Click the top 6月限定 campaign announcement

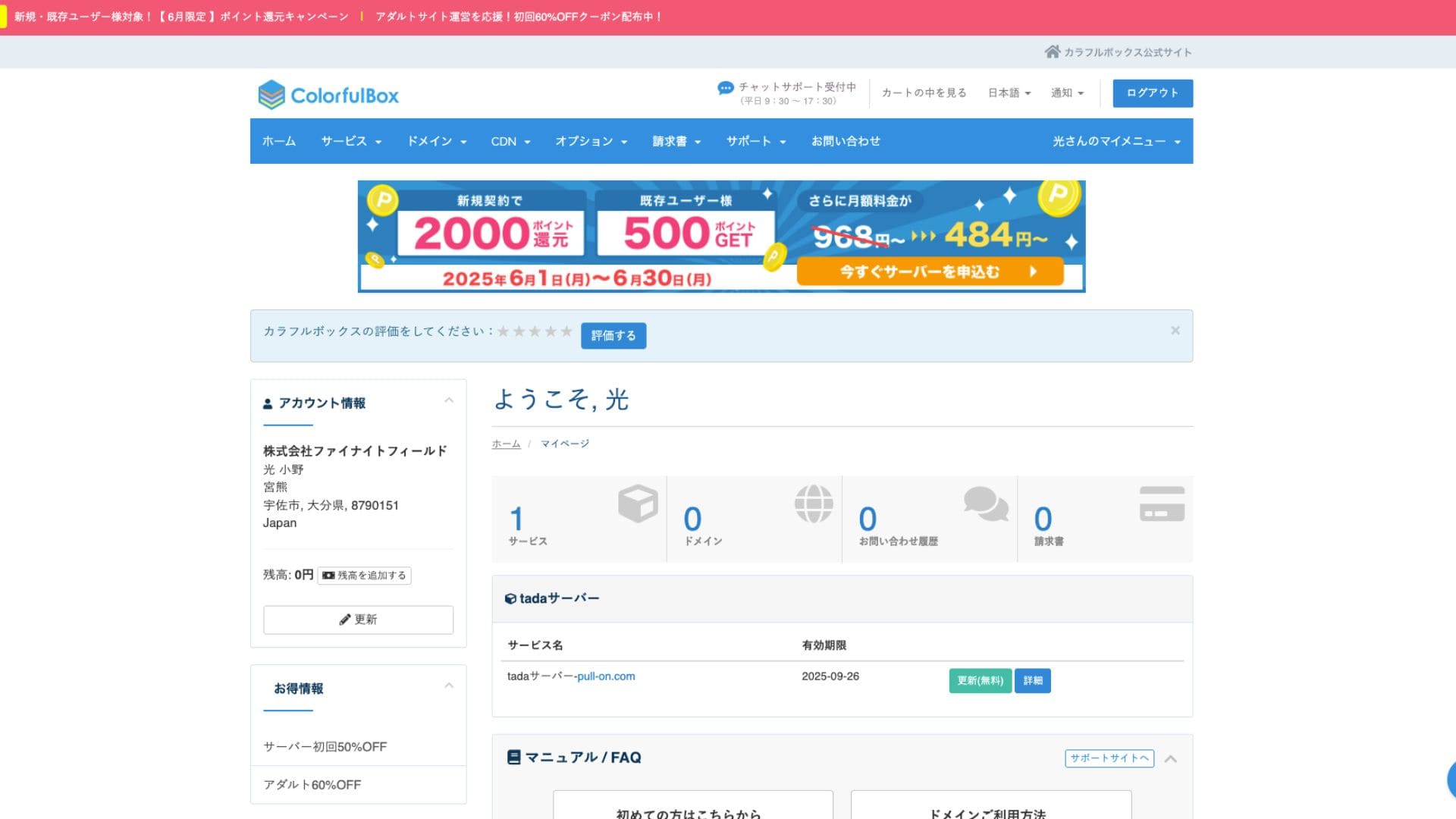point(181,17)
